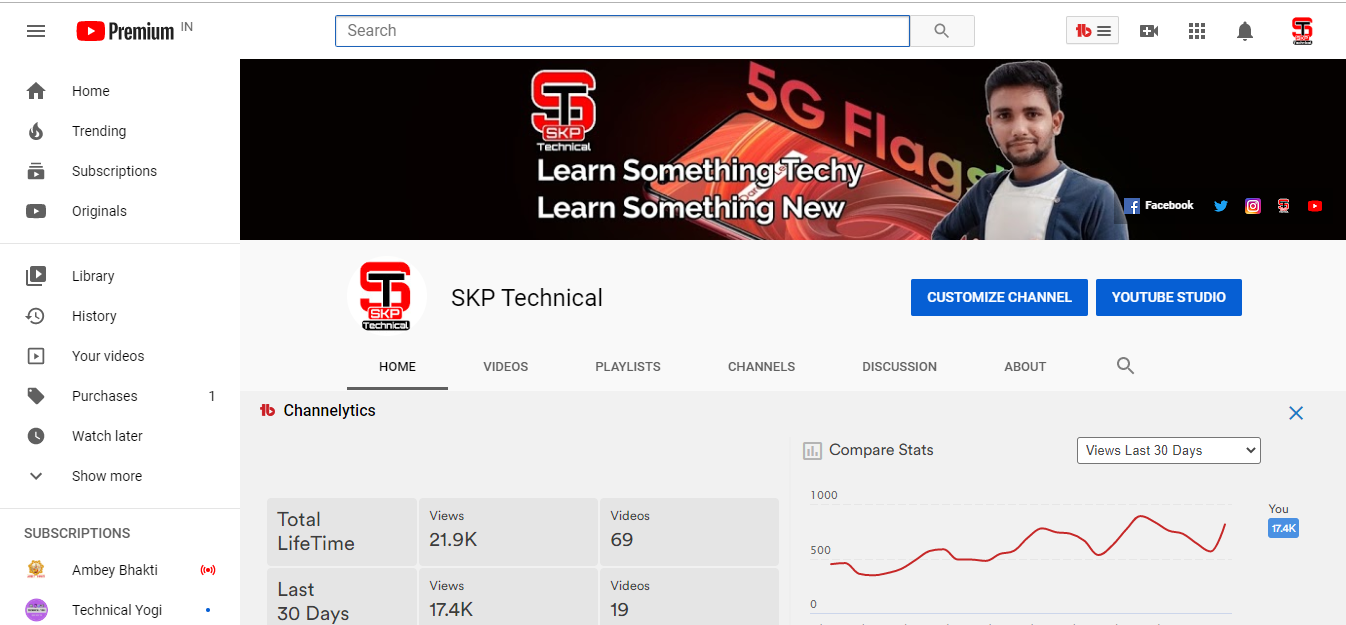Click the Twitter bird banner icon

(x=1220, y=206)
